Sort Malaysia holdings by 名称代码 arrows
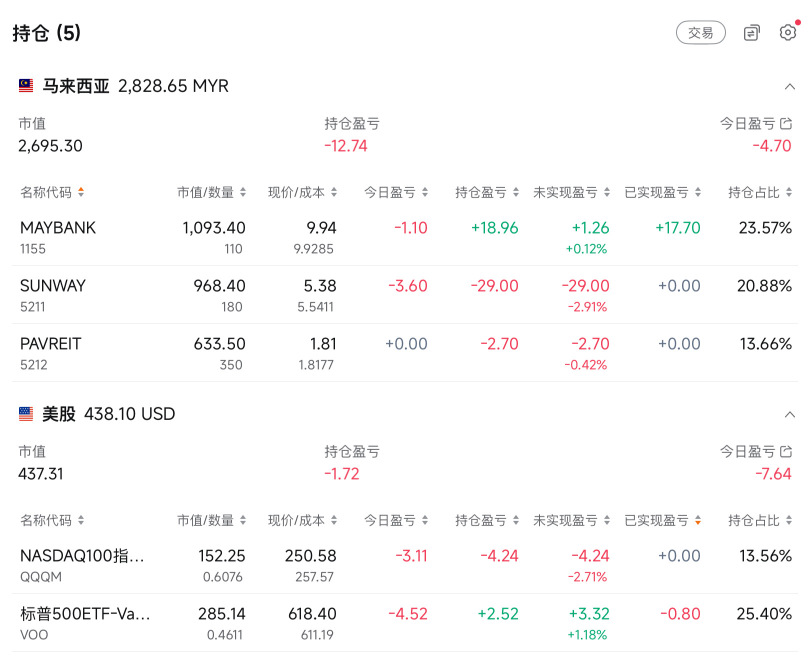Image resolution: width=810 pixels, height=671 pixels. 81,192
